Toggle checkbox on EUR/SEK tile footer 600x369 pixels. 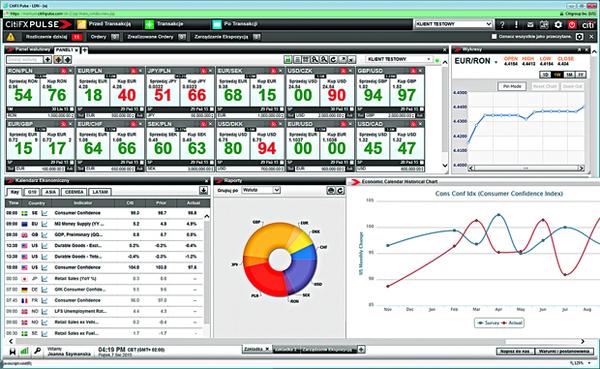282,109
